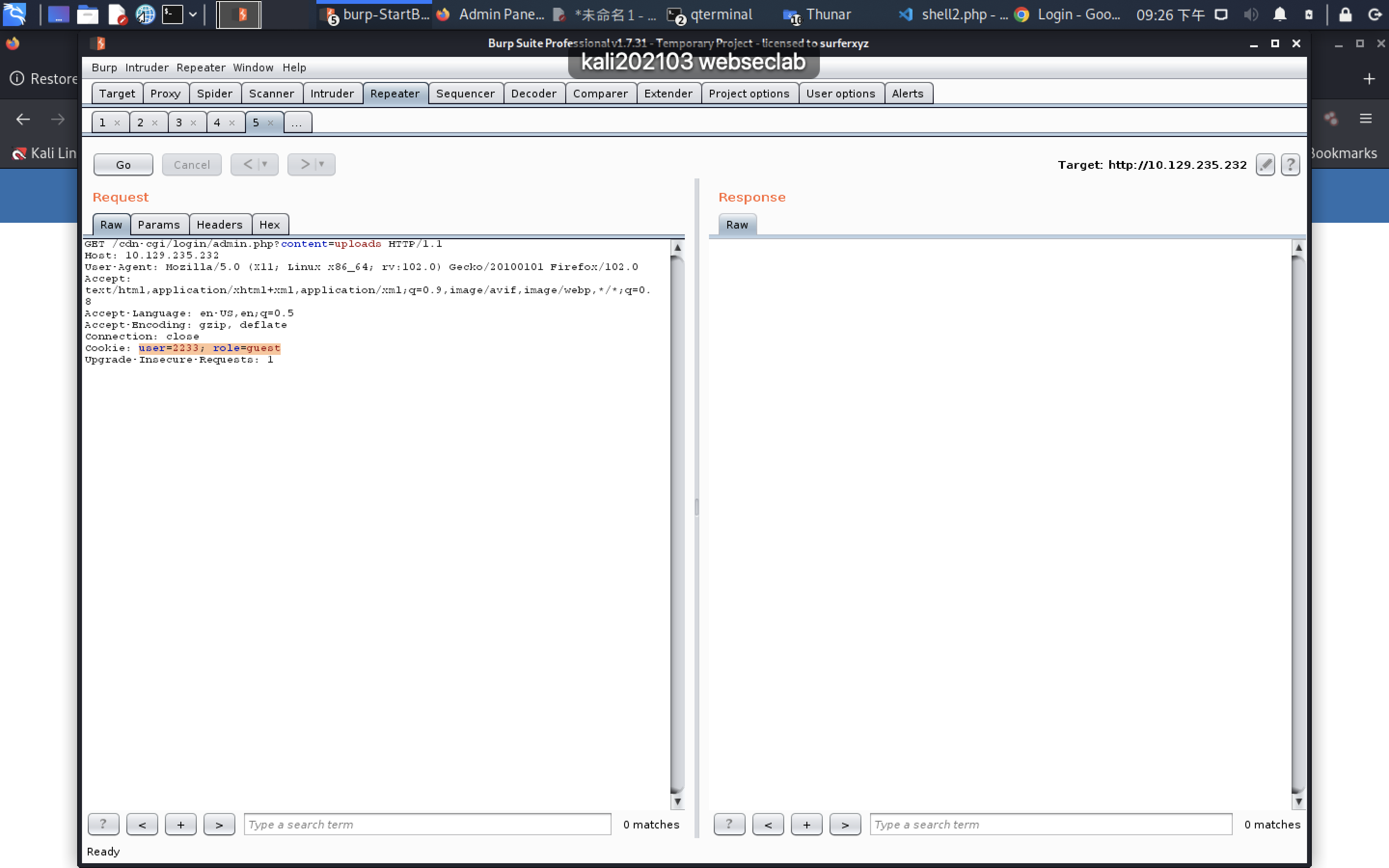This screenshot has width=1389, height=868.
Task: Click the dropdown arrow next to forward button
Action: (x=322, y=164)
